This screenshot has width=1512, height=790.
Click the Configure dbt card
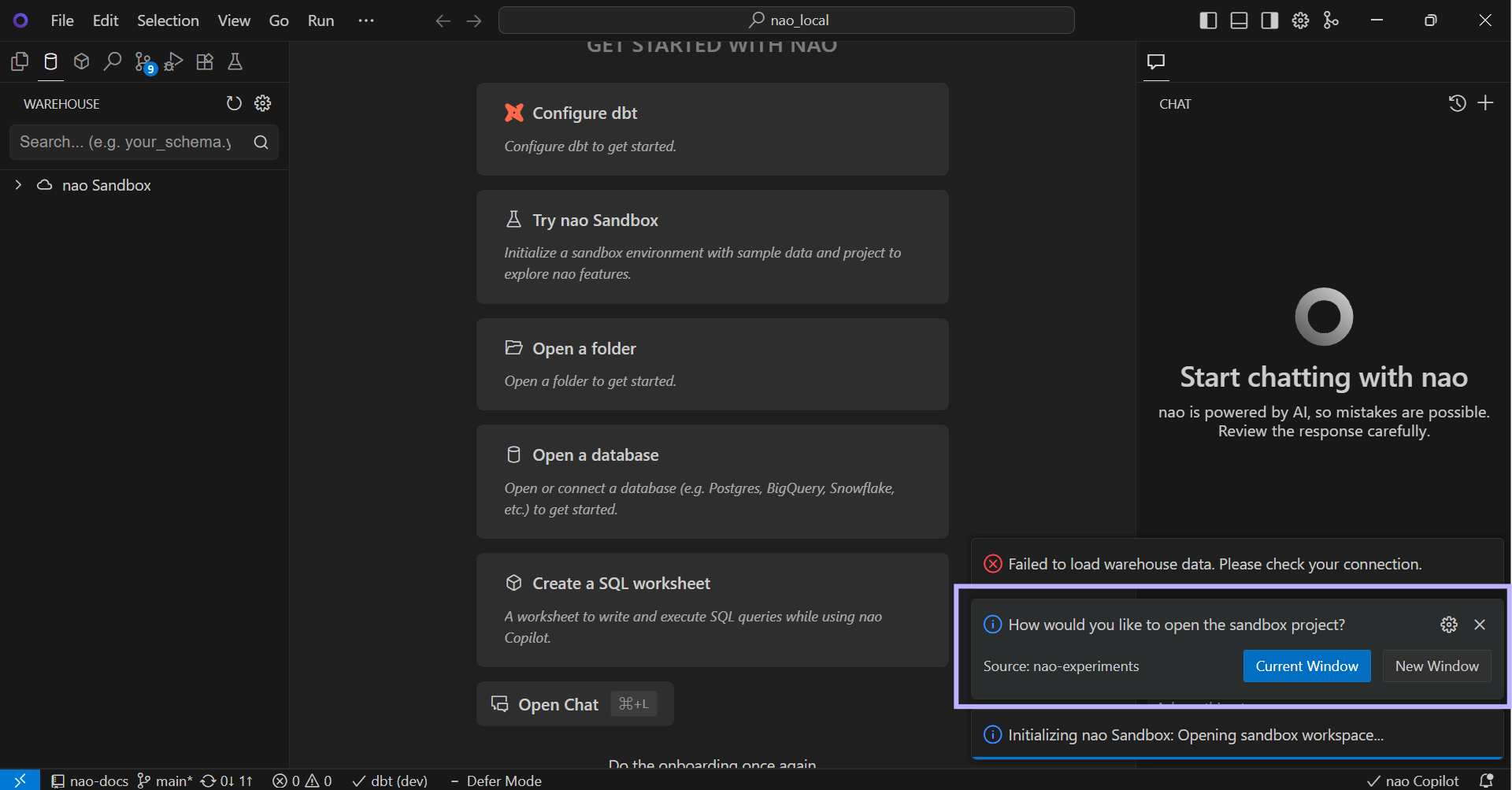pyautogui.click(x=712, y=129)
